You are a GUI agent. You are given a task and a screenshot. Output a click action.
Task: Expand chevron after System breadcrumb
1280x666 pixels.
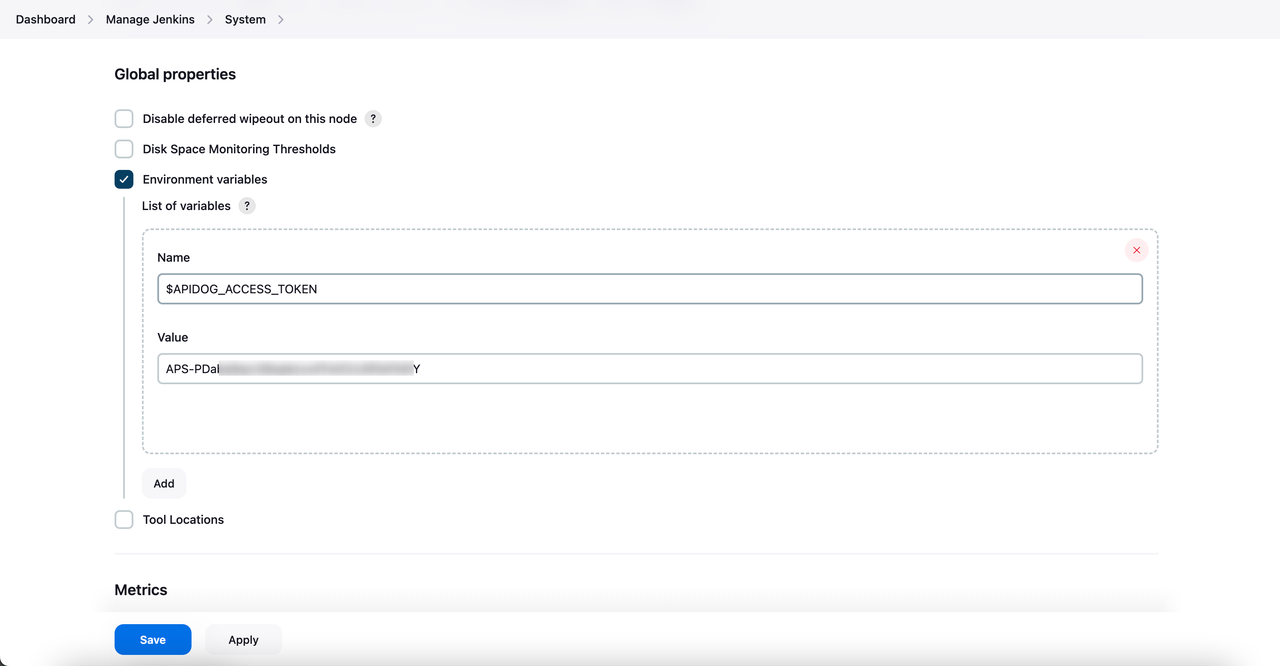[x=281, y=19]
